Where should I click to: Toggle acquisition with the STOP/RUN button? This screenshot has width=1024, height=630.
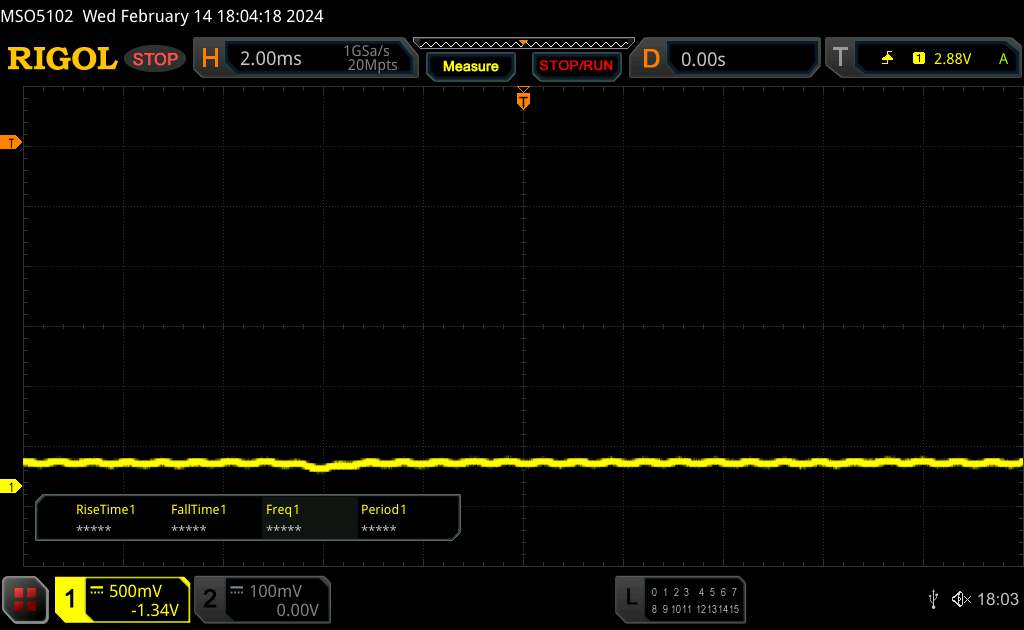574,66
